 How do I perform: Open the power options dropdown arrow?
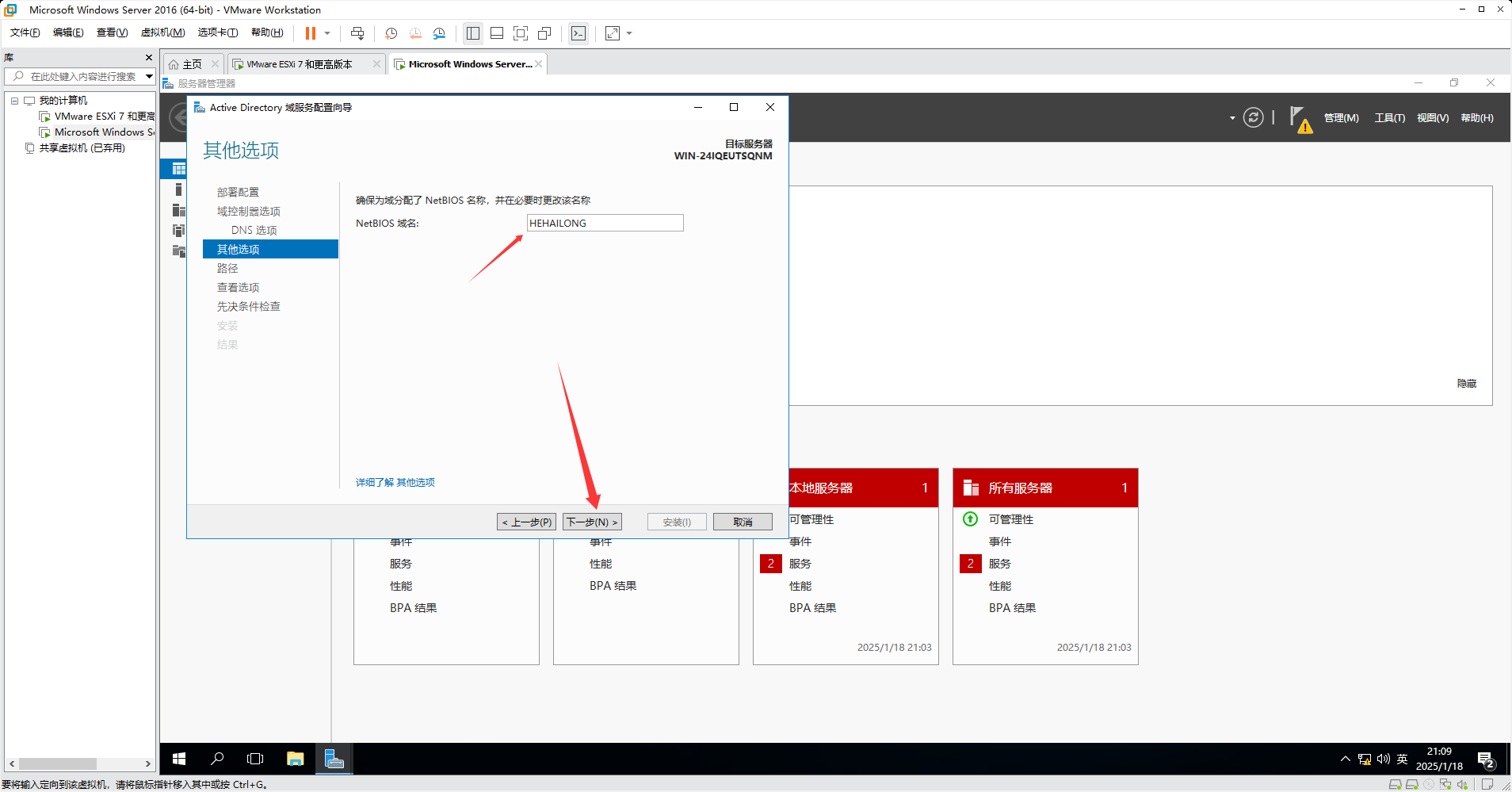pyautogui.click(x=327, y=33)
